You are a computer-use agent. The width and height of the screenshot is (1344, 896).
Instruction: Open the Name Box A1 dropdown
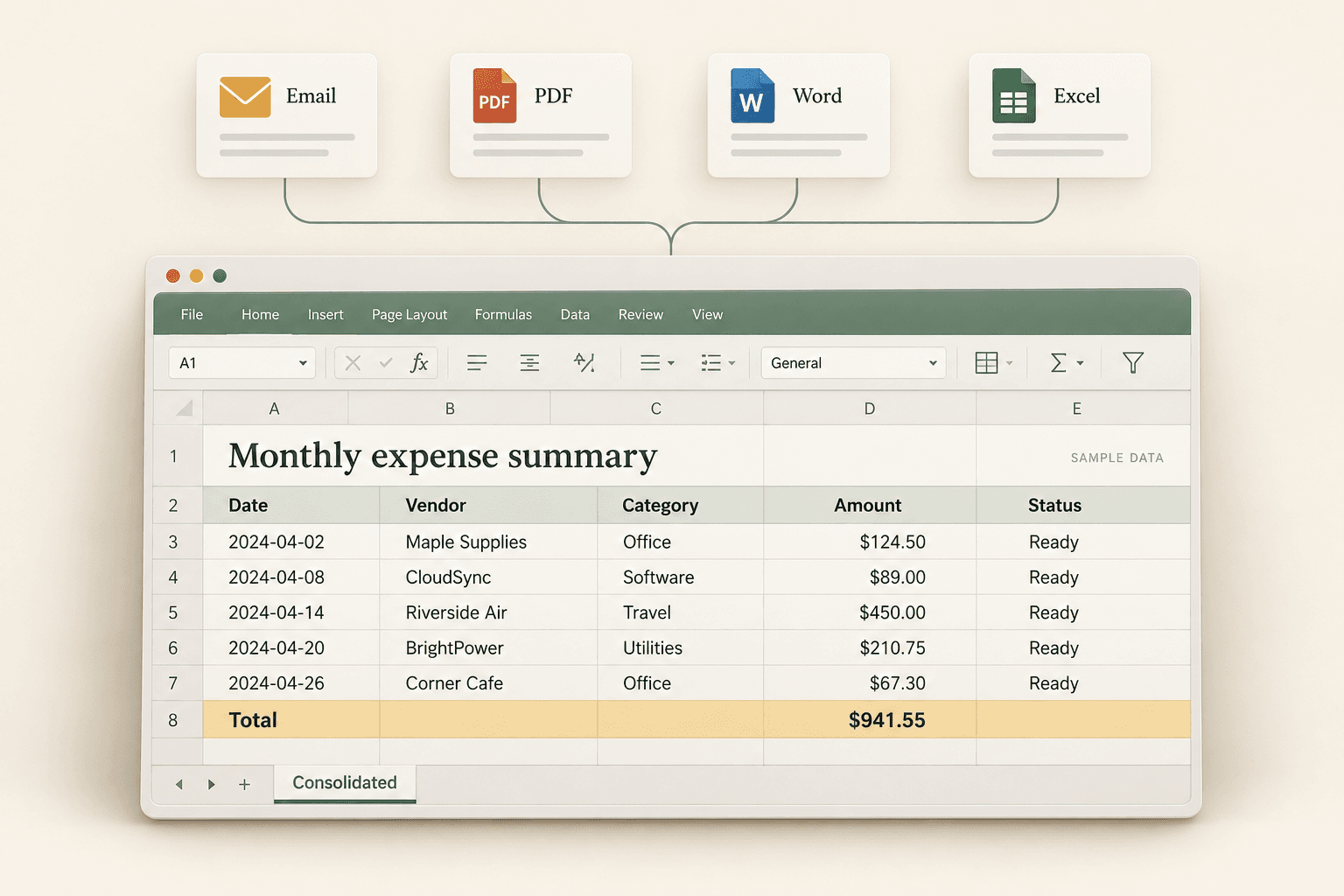point(303,363)
